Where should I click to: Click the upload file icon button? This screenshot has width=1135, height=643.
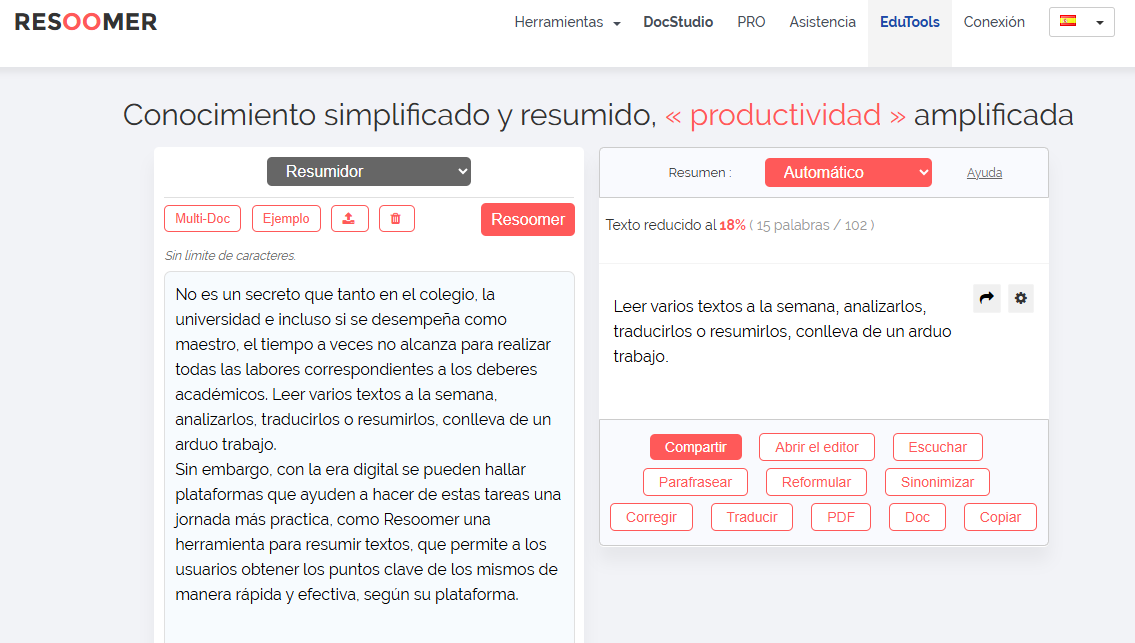(x=350, y=219)
